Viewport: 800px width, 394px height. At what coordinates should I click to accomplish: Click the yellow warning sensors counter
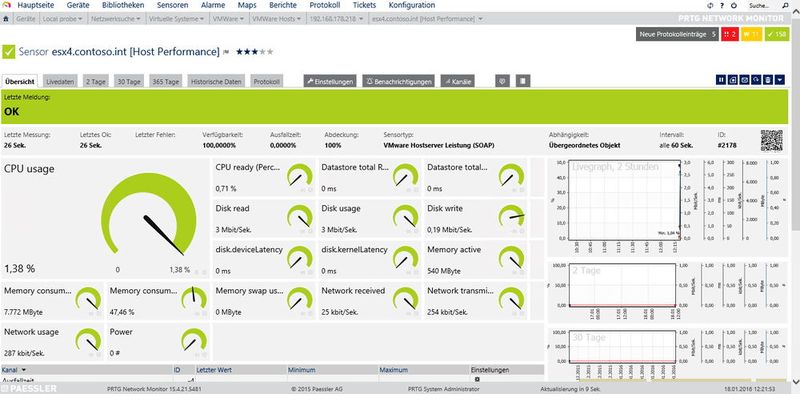752,35
